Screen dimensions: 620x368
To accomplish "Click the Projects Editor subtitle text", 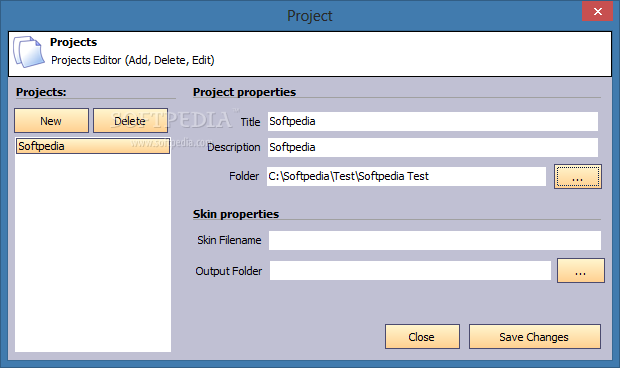I will [x=133, y=60].
